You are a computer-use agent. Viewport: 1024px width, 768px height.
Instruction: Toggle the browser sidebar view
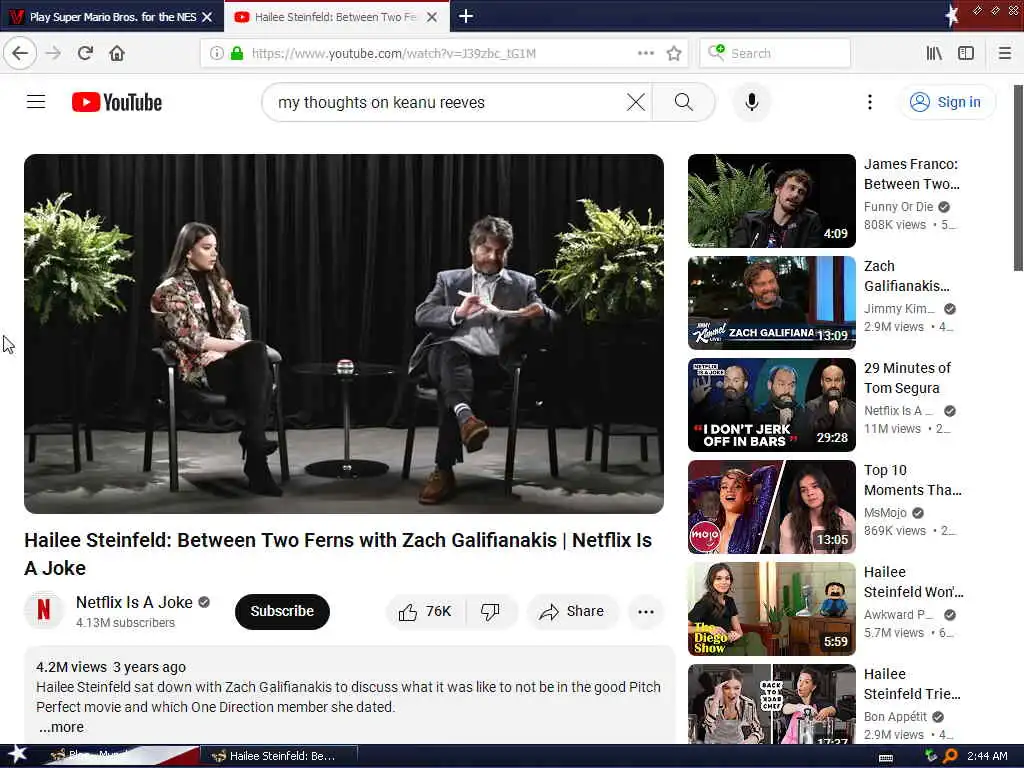966,54
